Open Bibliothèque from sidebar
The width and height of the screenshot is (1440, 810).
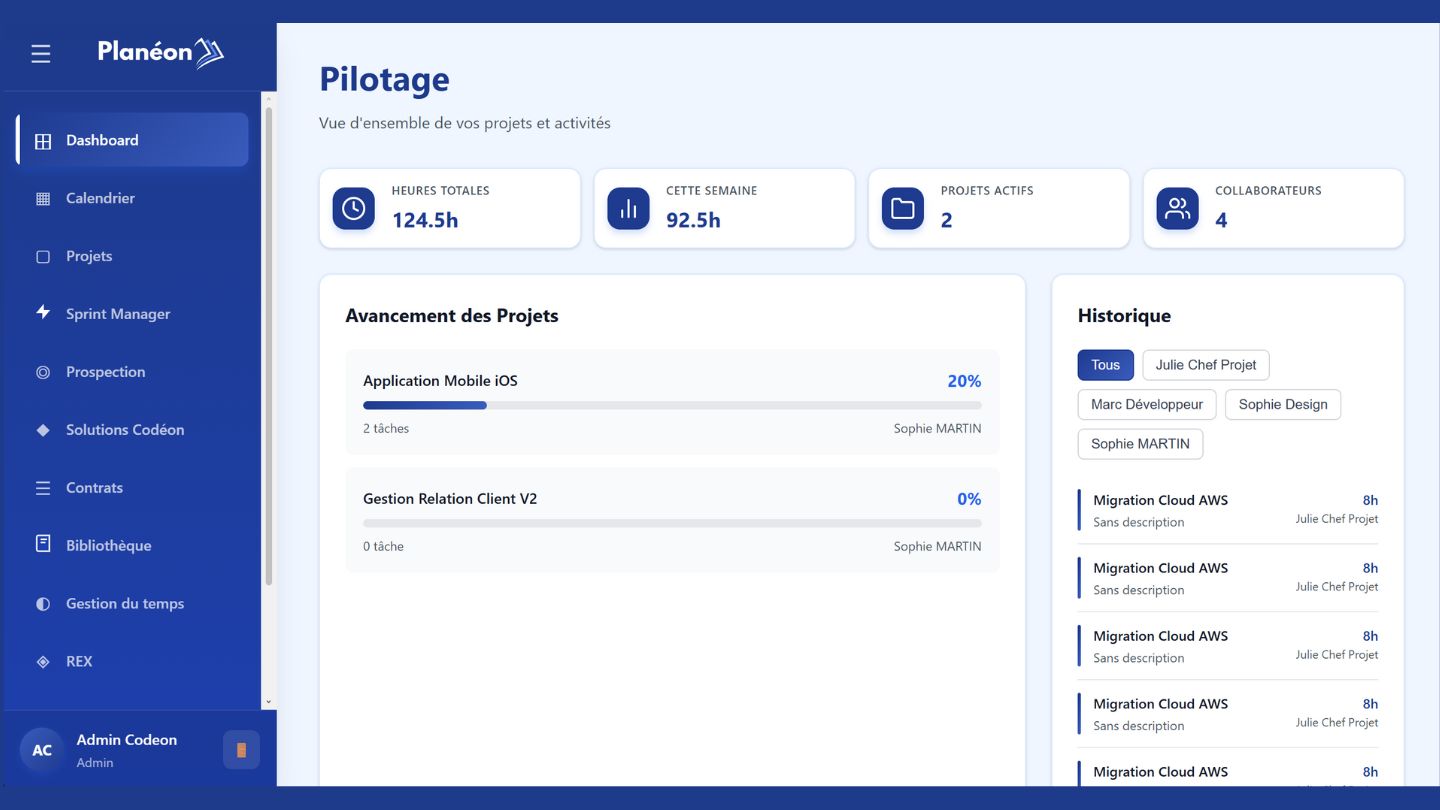point(132,546)
